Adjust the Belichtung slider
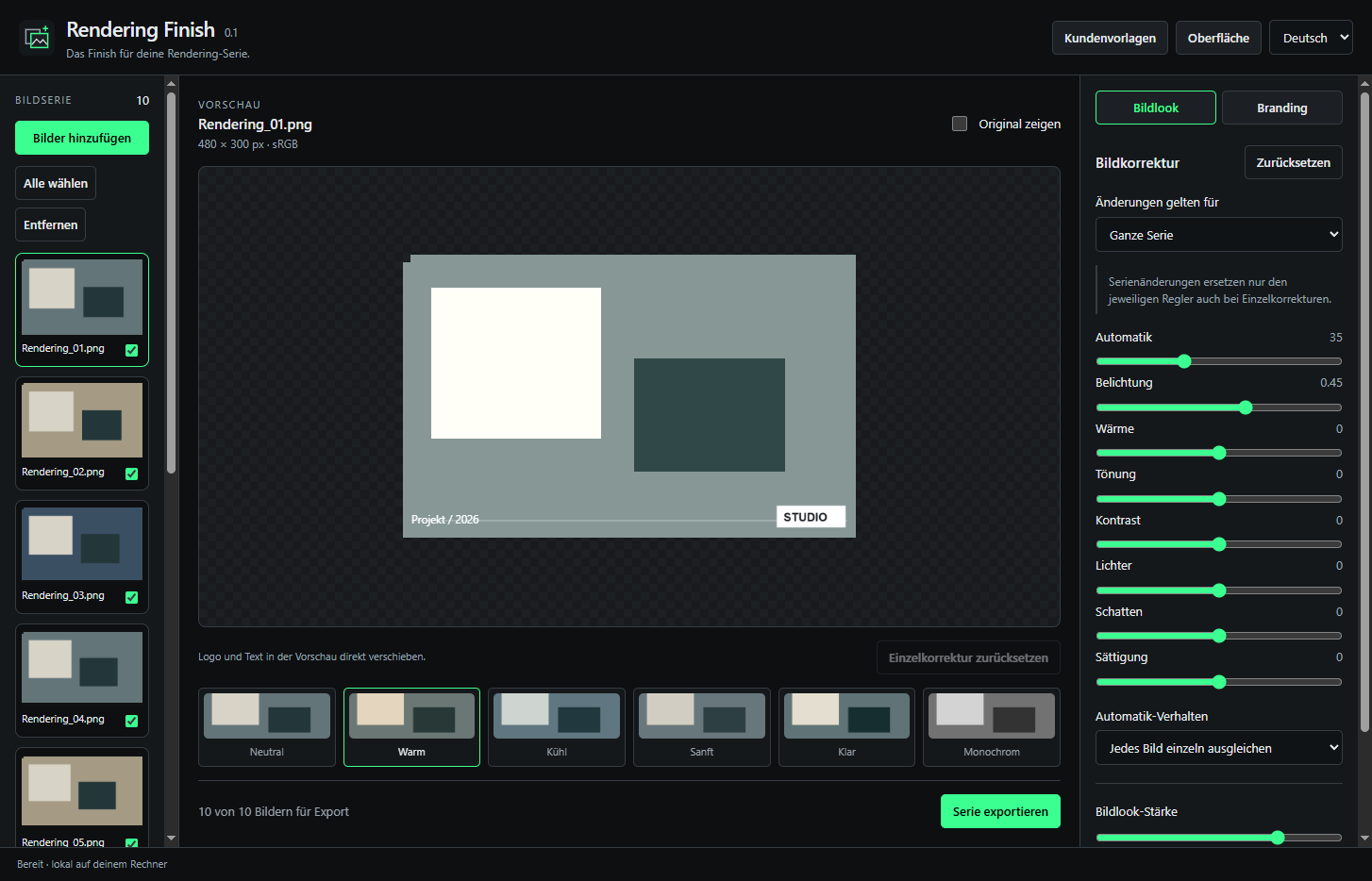Image resolution: width=1372 pixels, height=881 pixels. 1219,407
